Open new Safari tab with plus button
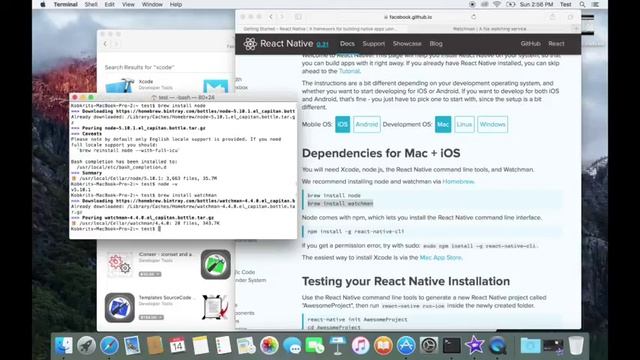The height and width of the screenshot is (360, 640). 576,29
